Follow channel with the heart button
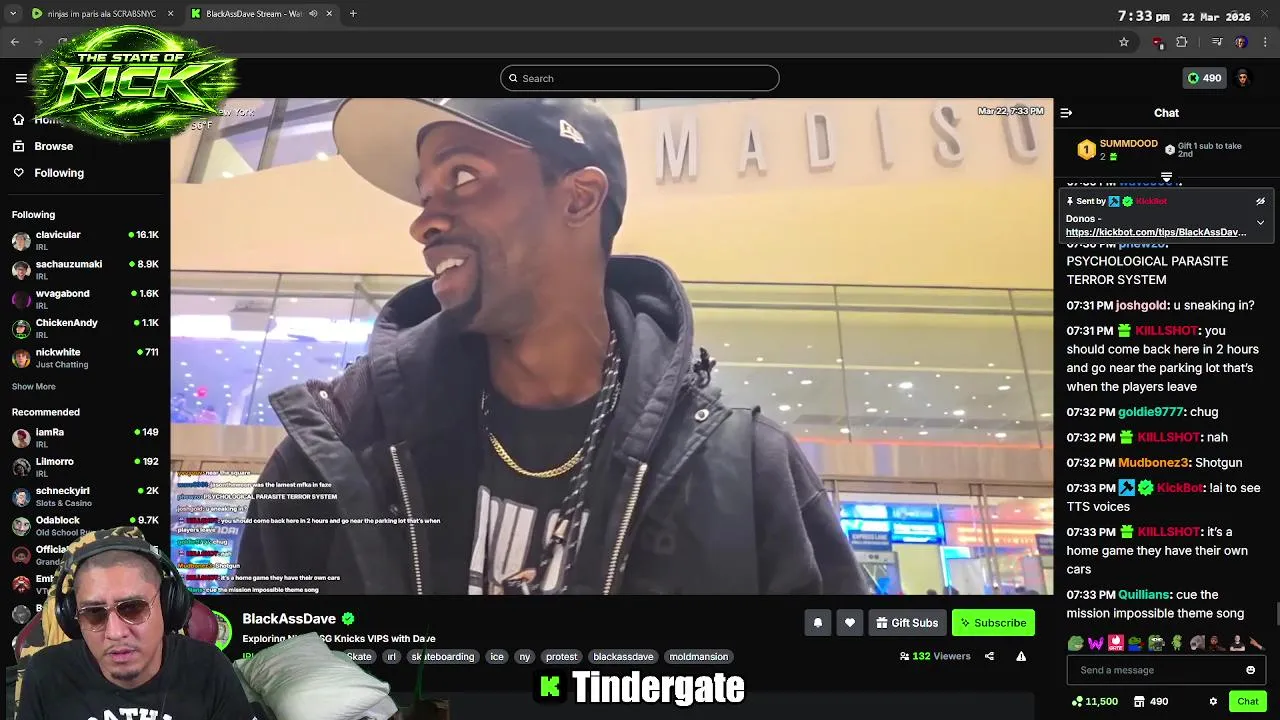 tap(849, 623)
